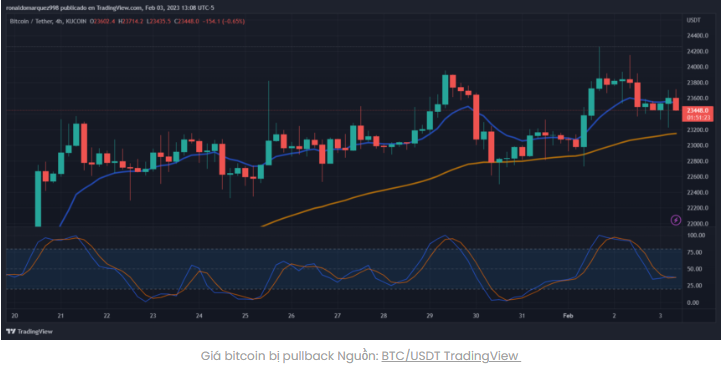
Task: Click date label 30 on time axis
Action: tap(476, 316)
